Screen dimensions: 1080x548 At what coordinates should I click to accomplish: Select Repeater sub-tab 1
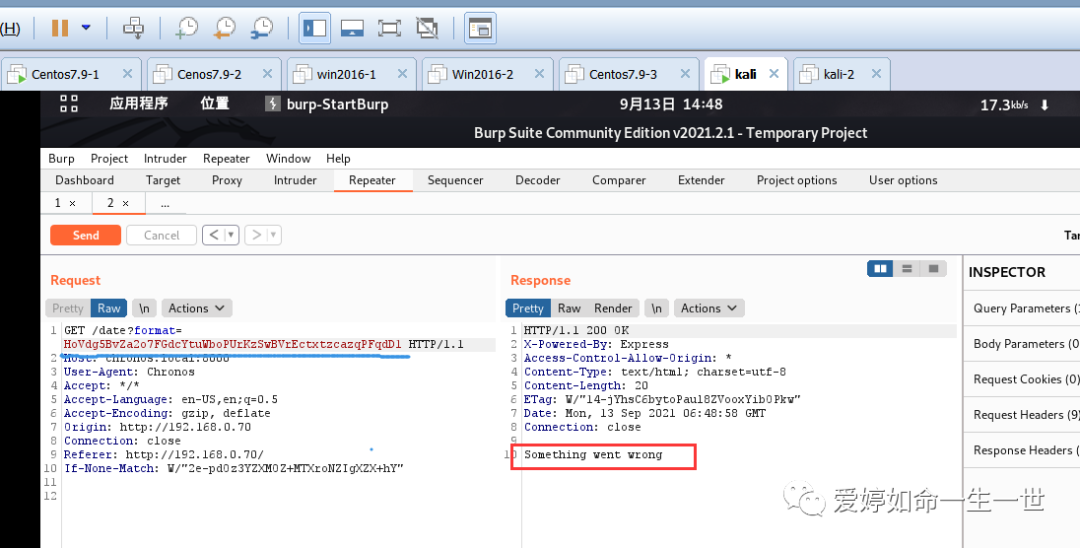(x=58, y=203)
